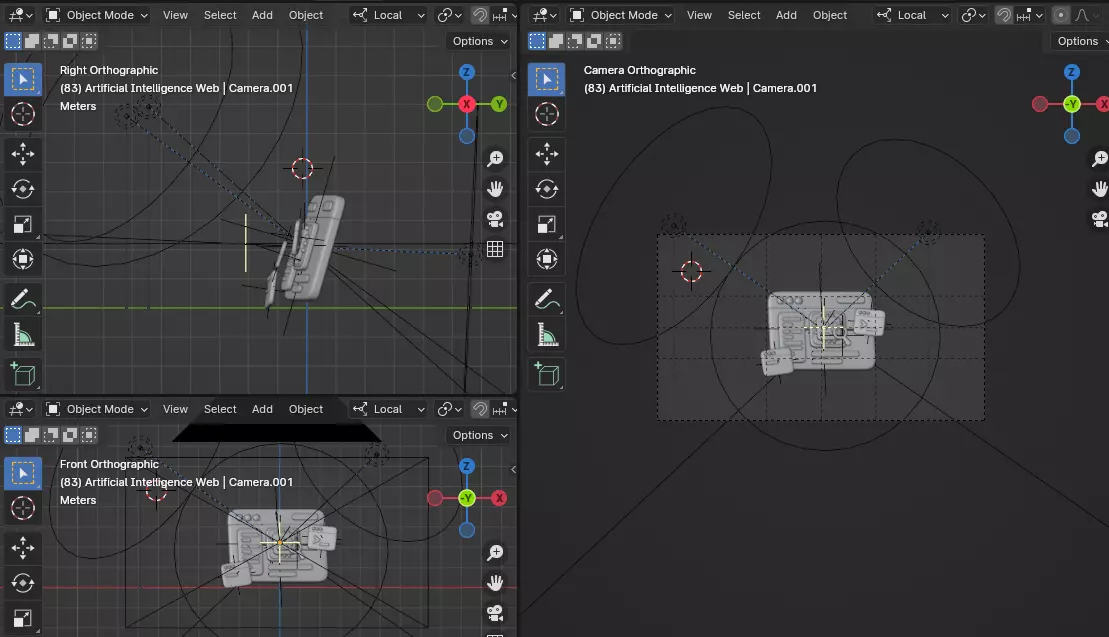
Task: Expand Options dropdown in Front Orthographic viewport
Action: [x=480, y=435]
